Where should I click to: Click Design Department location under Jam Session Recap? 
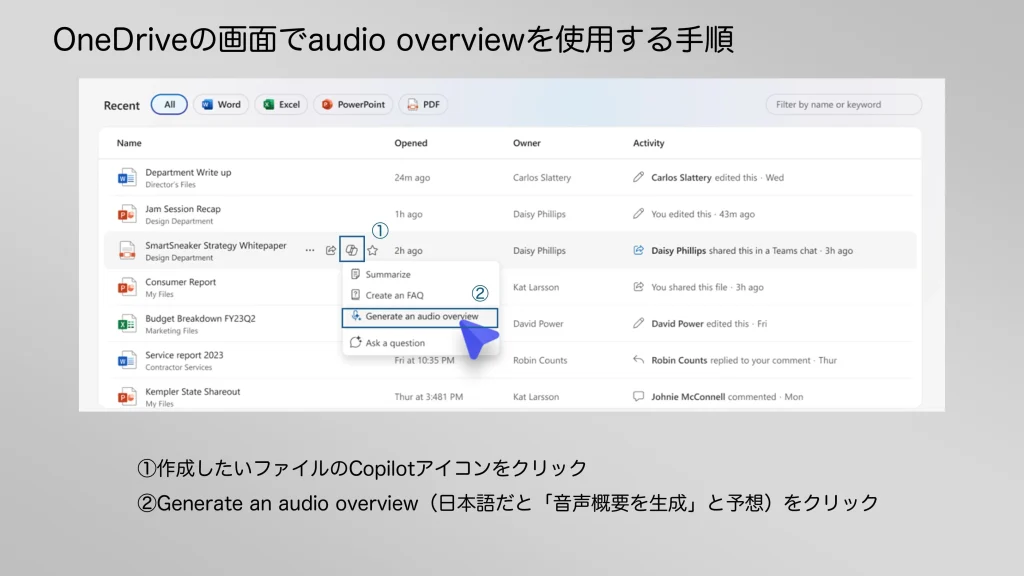point(179,221)
